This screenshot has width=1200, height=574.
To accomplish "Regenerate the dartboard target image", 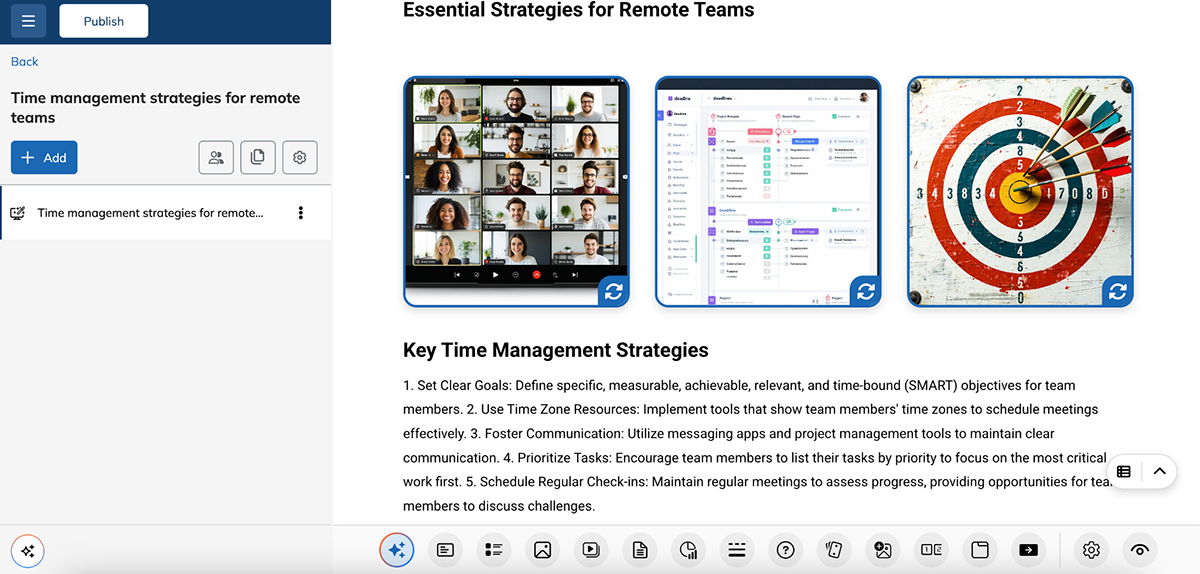I will click(1118, 291).
